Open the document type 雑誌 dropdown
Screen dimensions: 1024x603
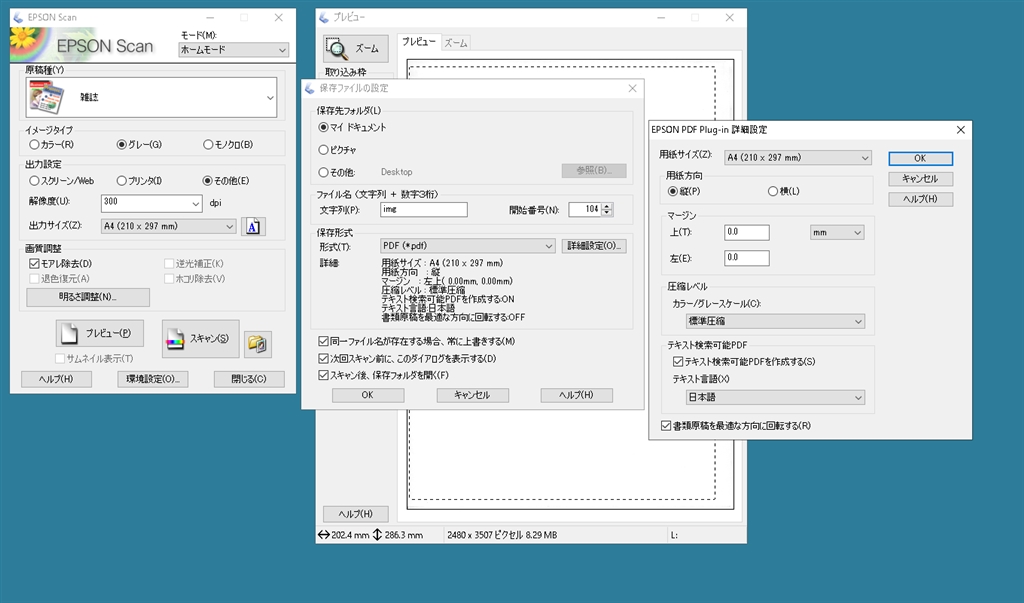point(152,97)
